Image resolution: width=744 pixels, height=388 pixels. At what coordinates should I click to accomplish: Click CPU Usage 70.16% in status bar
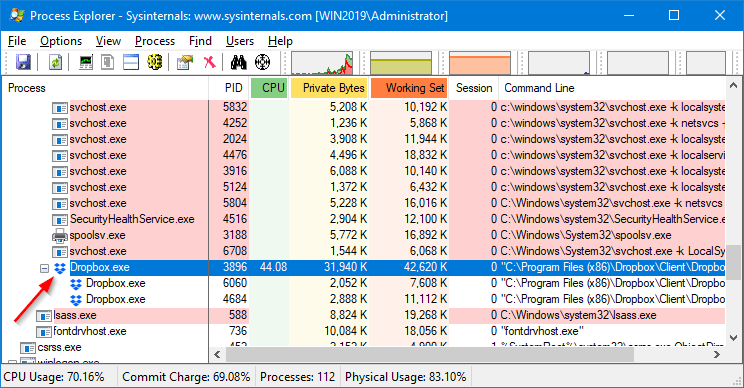tap(54, 377)
